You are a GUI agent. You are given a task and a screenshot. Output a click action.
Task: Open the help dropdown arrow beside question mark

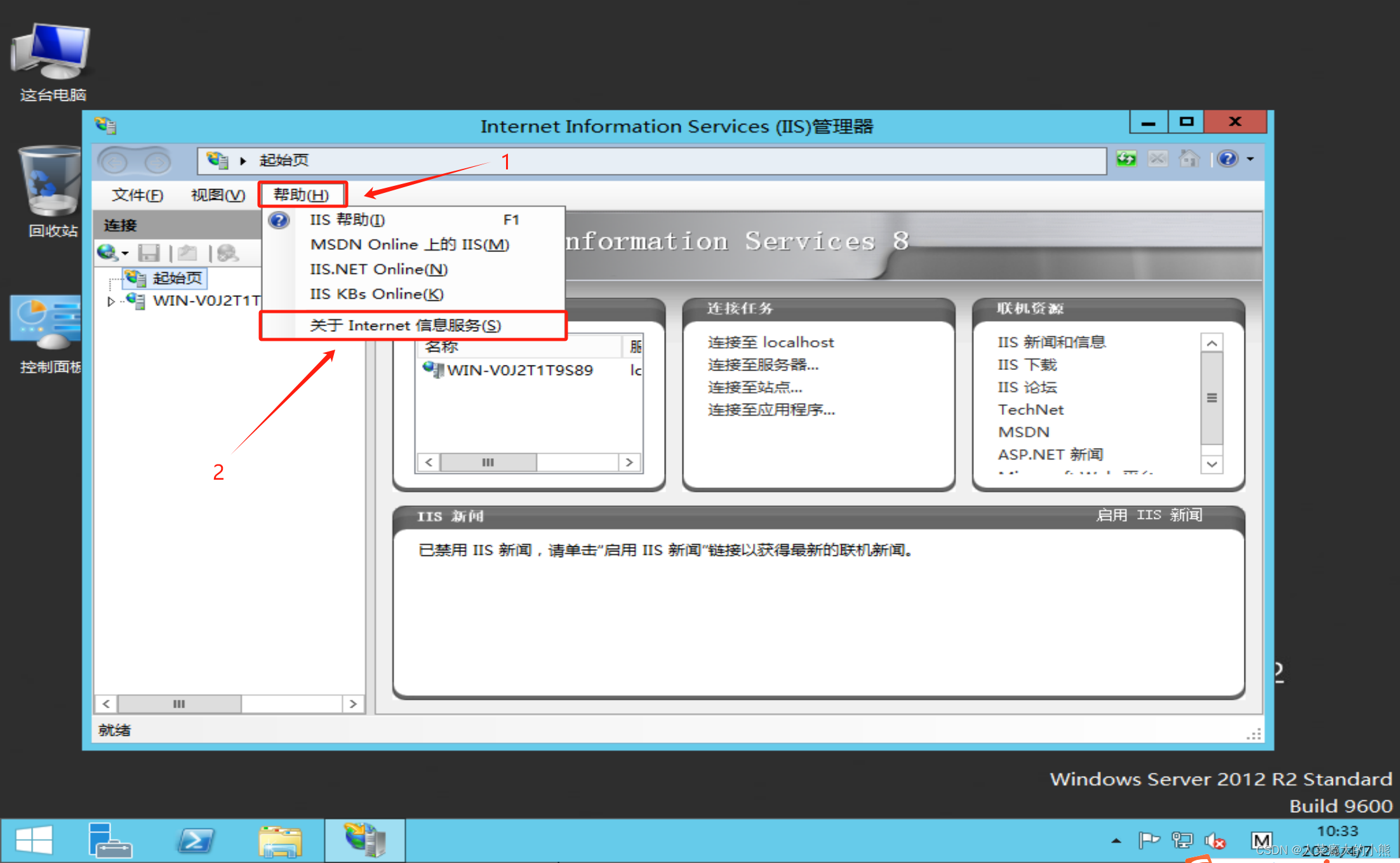pyautogui.click(x=1250, y=159)
